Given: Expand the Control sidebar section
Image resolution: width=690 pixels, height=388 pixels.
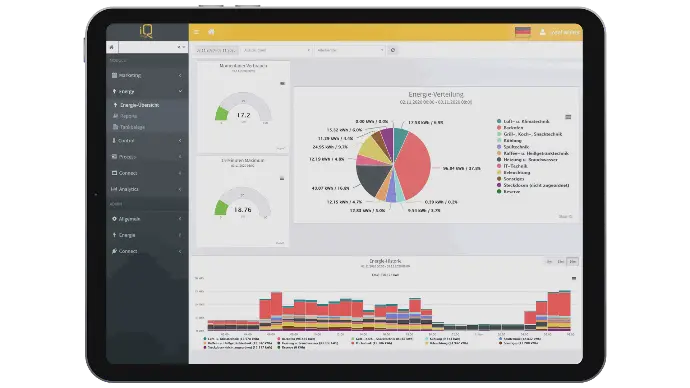Looking at the screenshot, I should (147, 141).
